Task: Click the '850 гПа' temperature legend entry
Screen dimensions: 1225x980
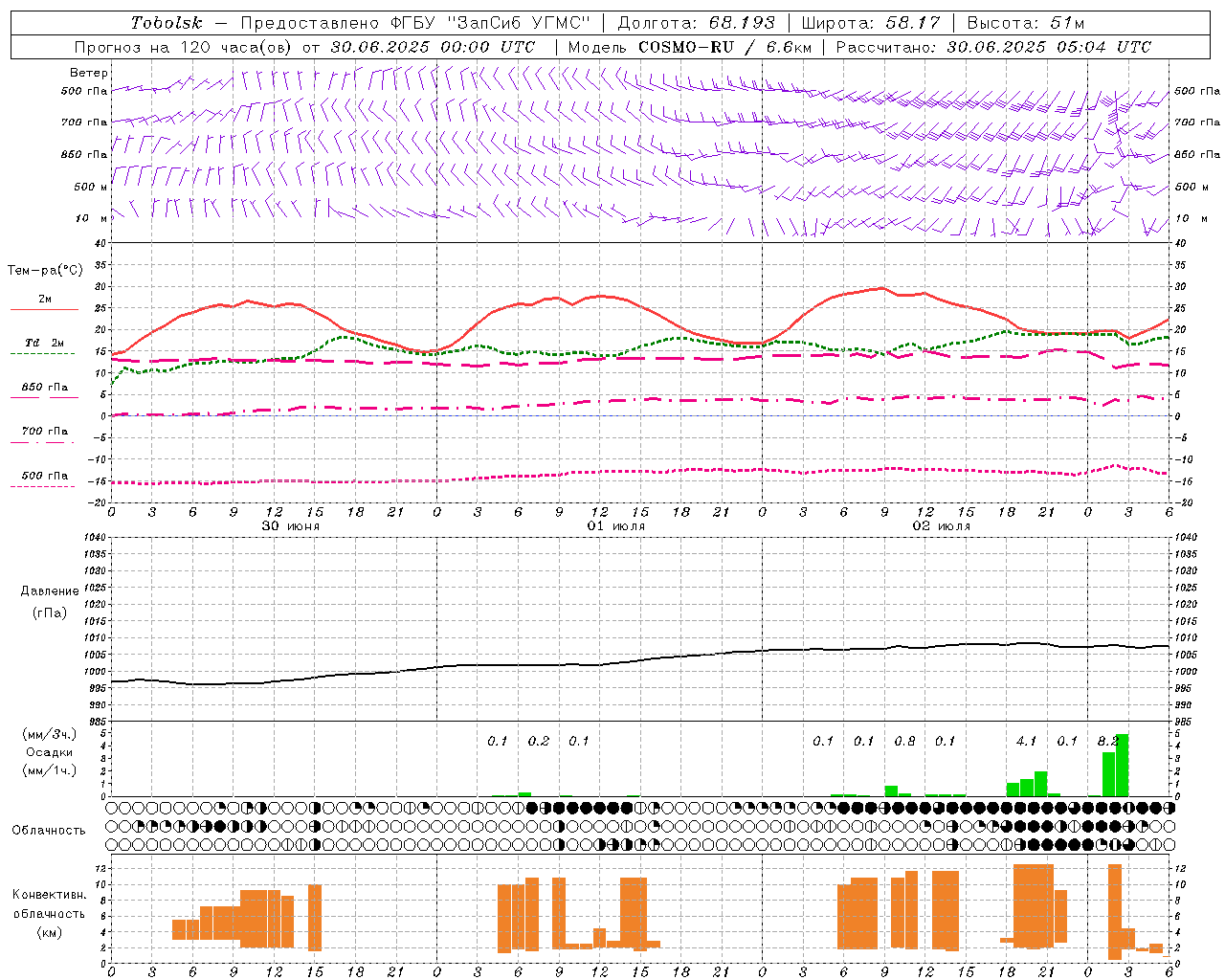Action: (45, 388)
